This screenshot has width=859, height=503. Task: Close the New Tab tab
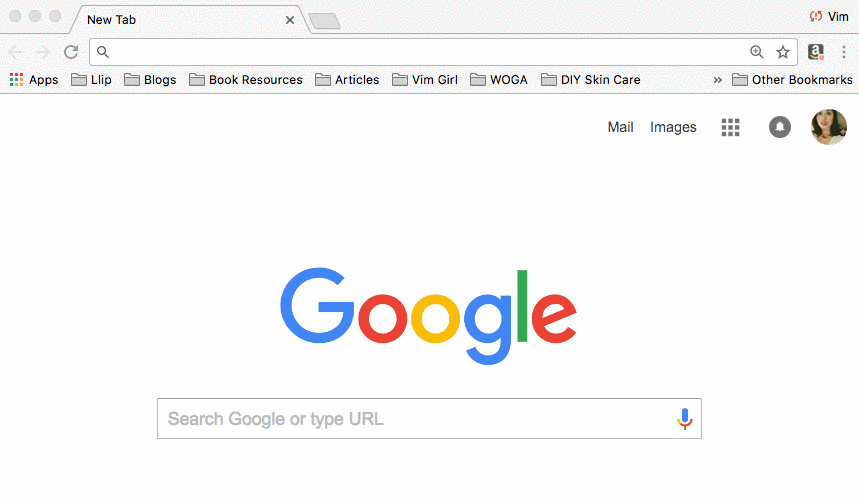[x=290, y=20]
